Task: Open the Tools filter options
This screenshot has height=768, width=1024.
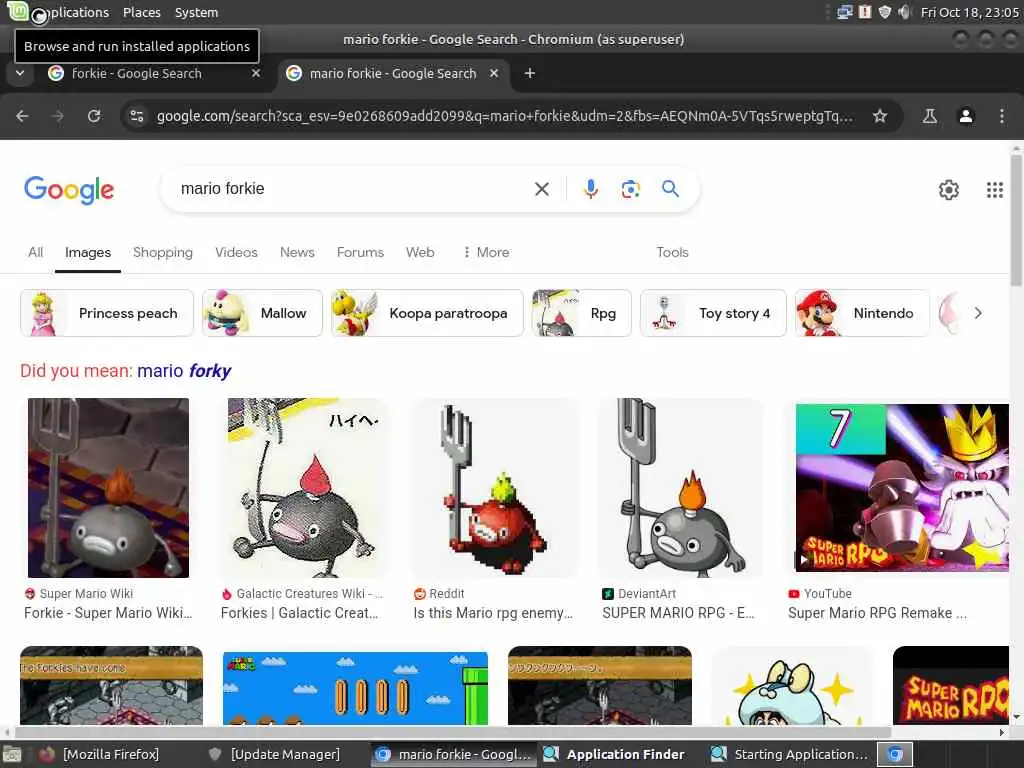Action: tap(672, 252)
